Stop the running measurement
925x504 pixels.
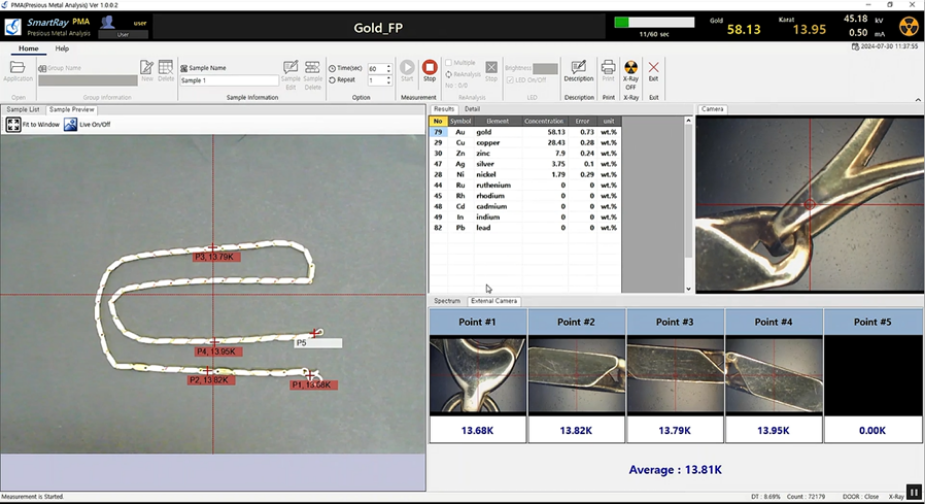429,70
